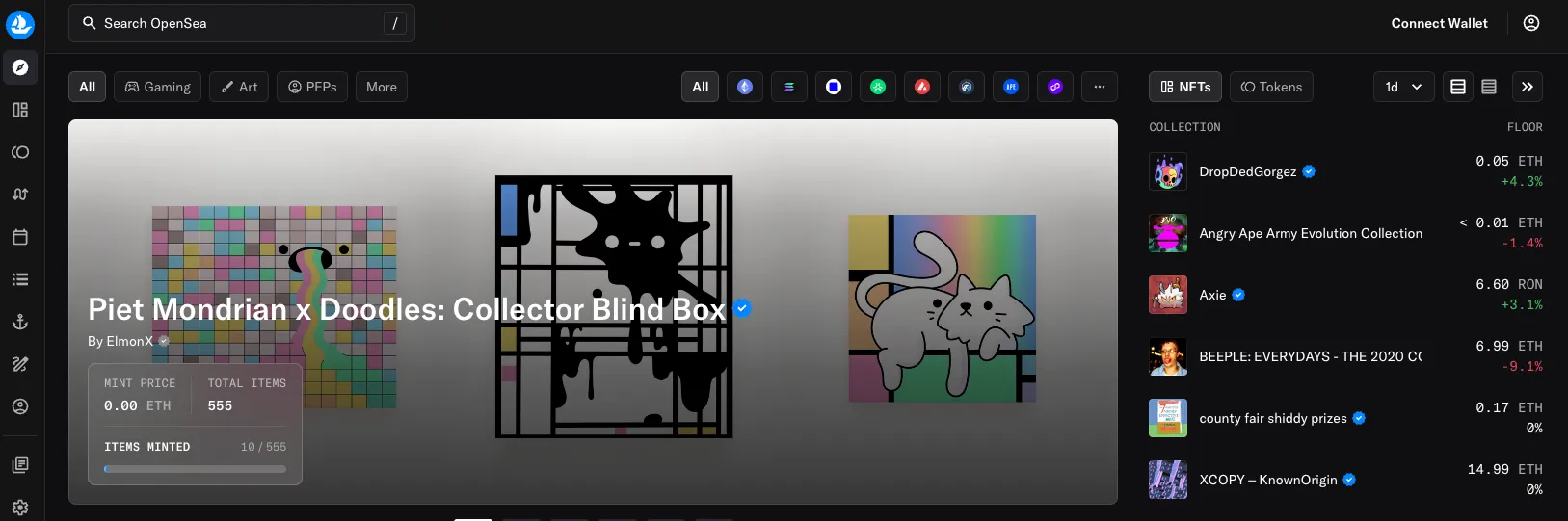1568x521 pixels.
Task: Open the Drops calendar icon in sidebar
Action: (x=20, y=237)
